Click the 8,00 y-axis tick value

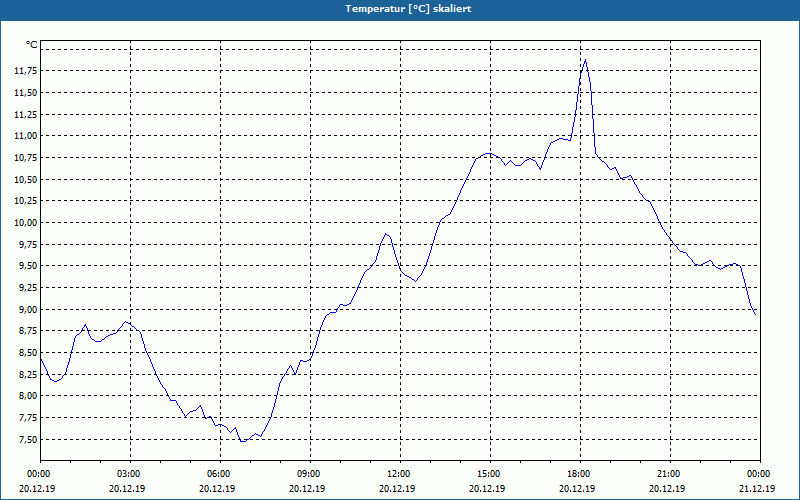[27, 396]
